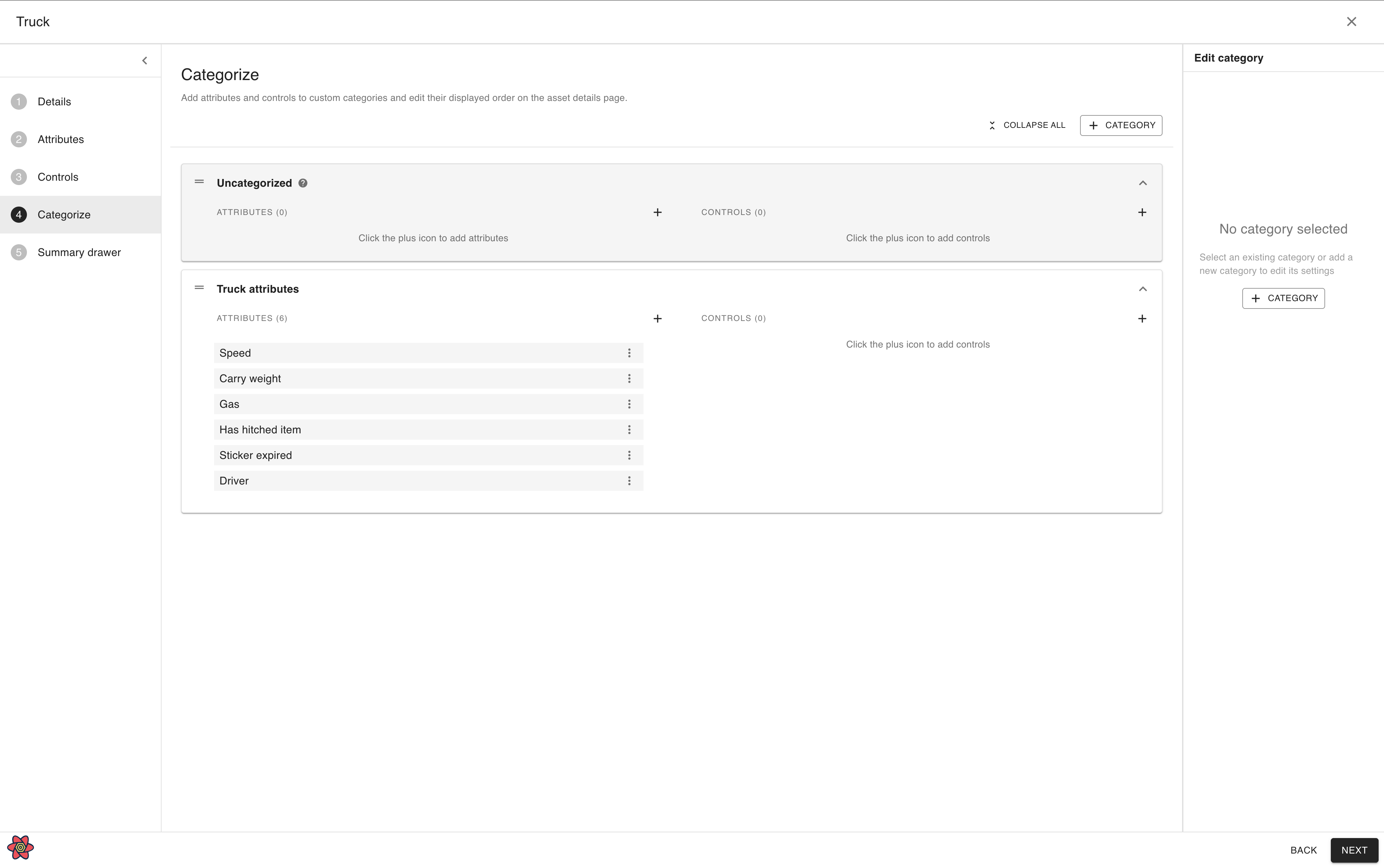Click the Uncategorized help question icon
Viewport: 1384px width, 868px height.
(x=303, y=183)
